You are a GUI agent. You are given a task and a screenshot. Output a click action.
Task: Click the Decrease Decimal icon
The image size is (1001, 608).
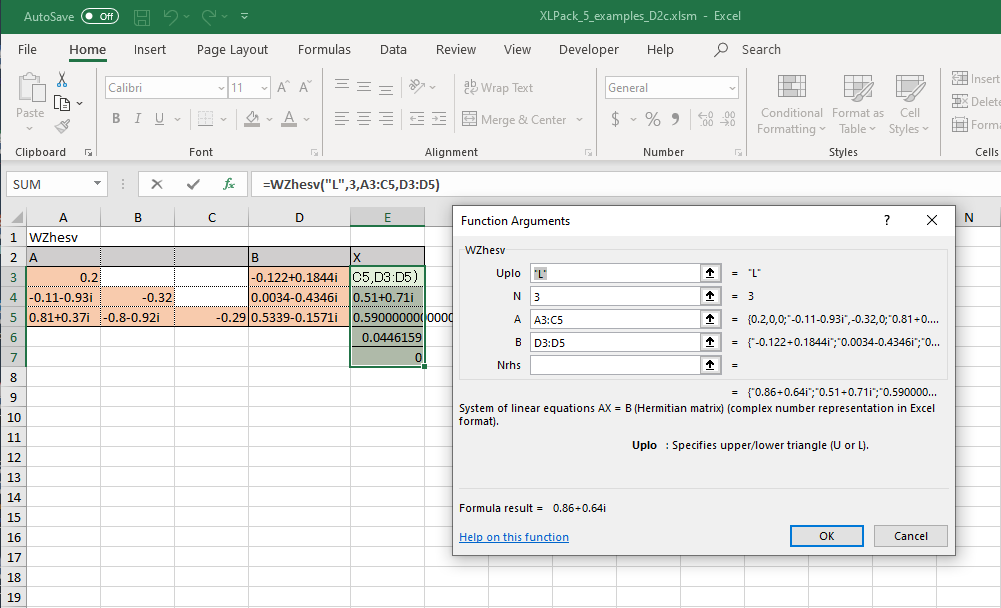728,119
